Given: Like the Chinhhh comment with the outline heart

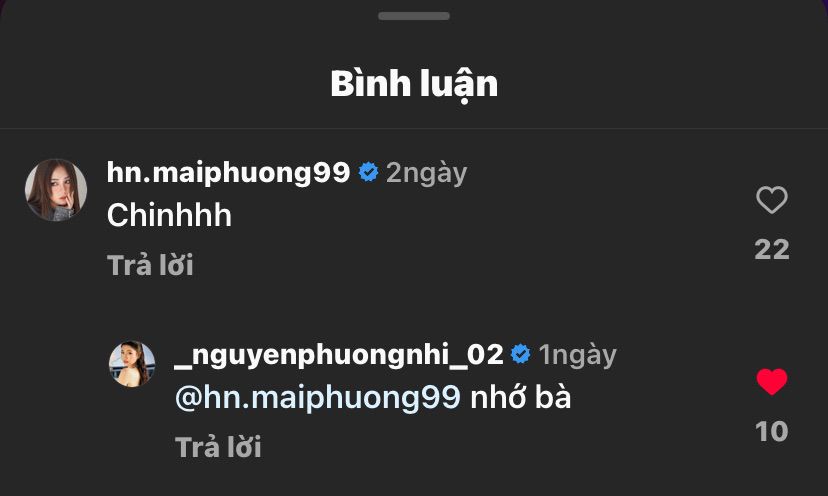Looking at the screenshot, I should pos(771,200).
